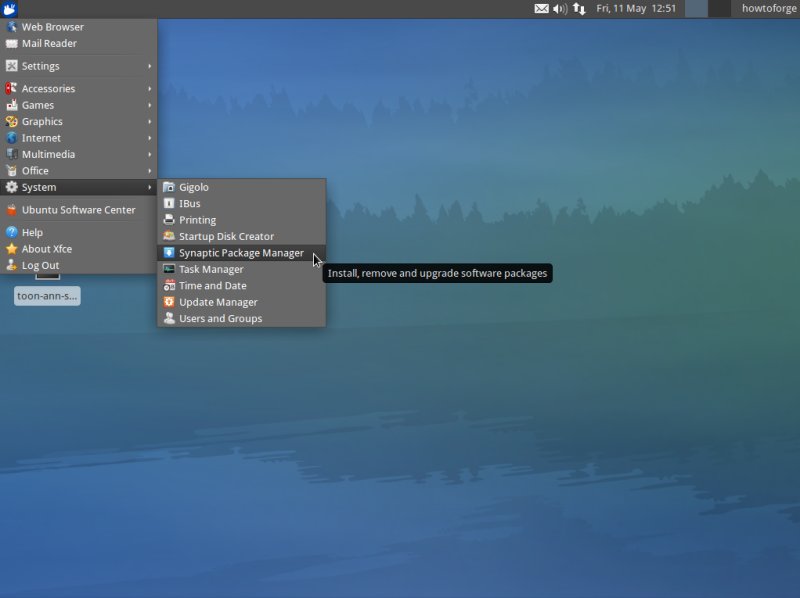800x598 pixels.
Task: Click the Graphics palette icon
Action: click(11, 121)
